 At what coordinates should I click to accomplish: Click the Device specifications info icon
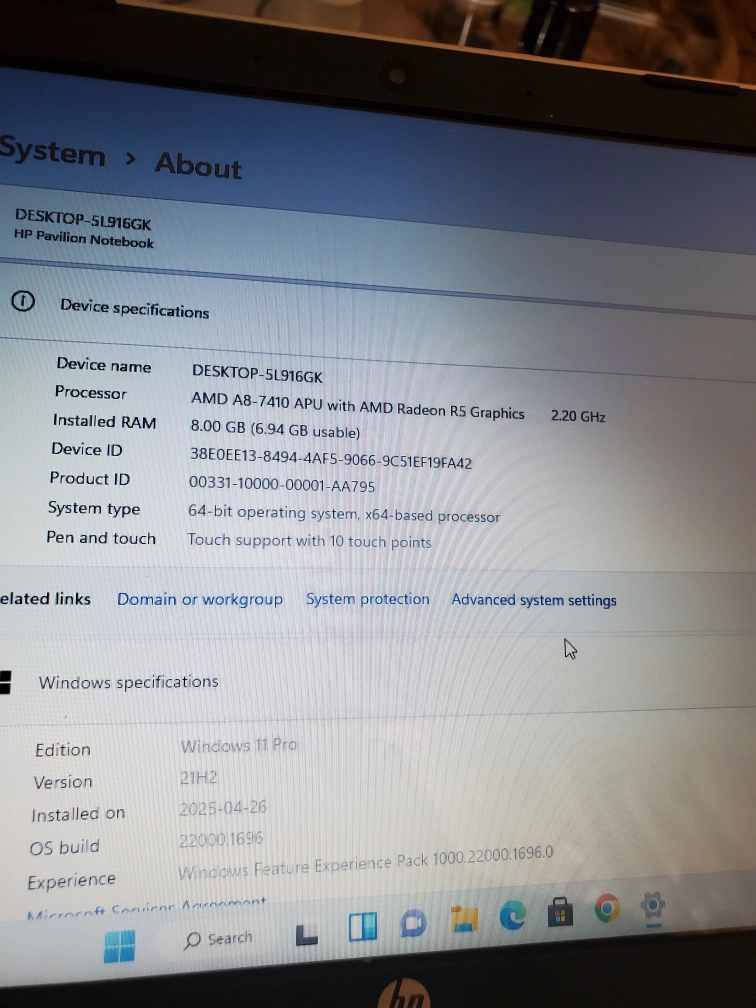pos(23,302)
